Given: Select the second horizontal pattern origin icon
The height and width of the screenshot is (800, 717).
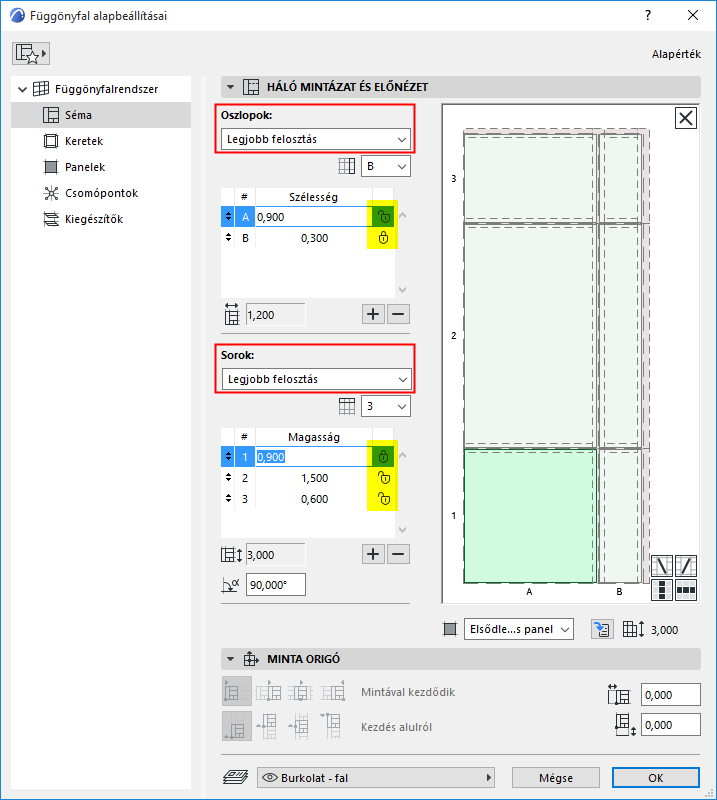Looking at the screenshot, I should [268, 692].
